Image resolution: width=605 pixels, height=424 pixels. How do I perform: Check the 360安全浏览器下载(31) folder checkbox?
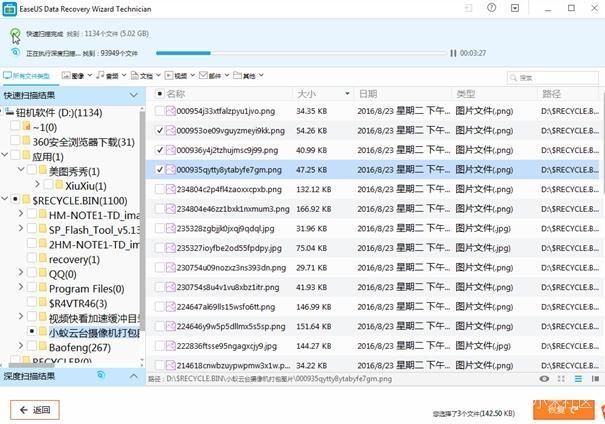click(x=15, y=140)
